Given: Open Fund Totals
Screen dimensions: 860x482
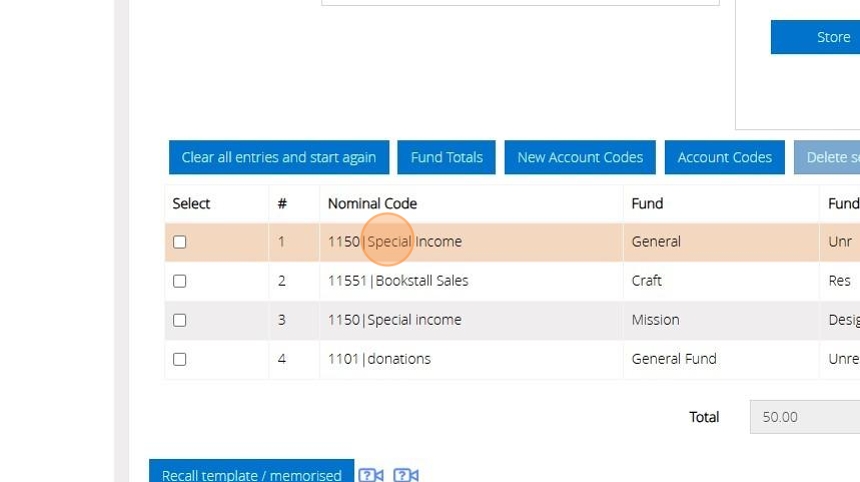Looking at the screenshot, I should coord(446,157).
